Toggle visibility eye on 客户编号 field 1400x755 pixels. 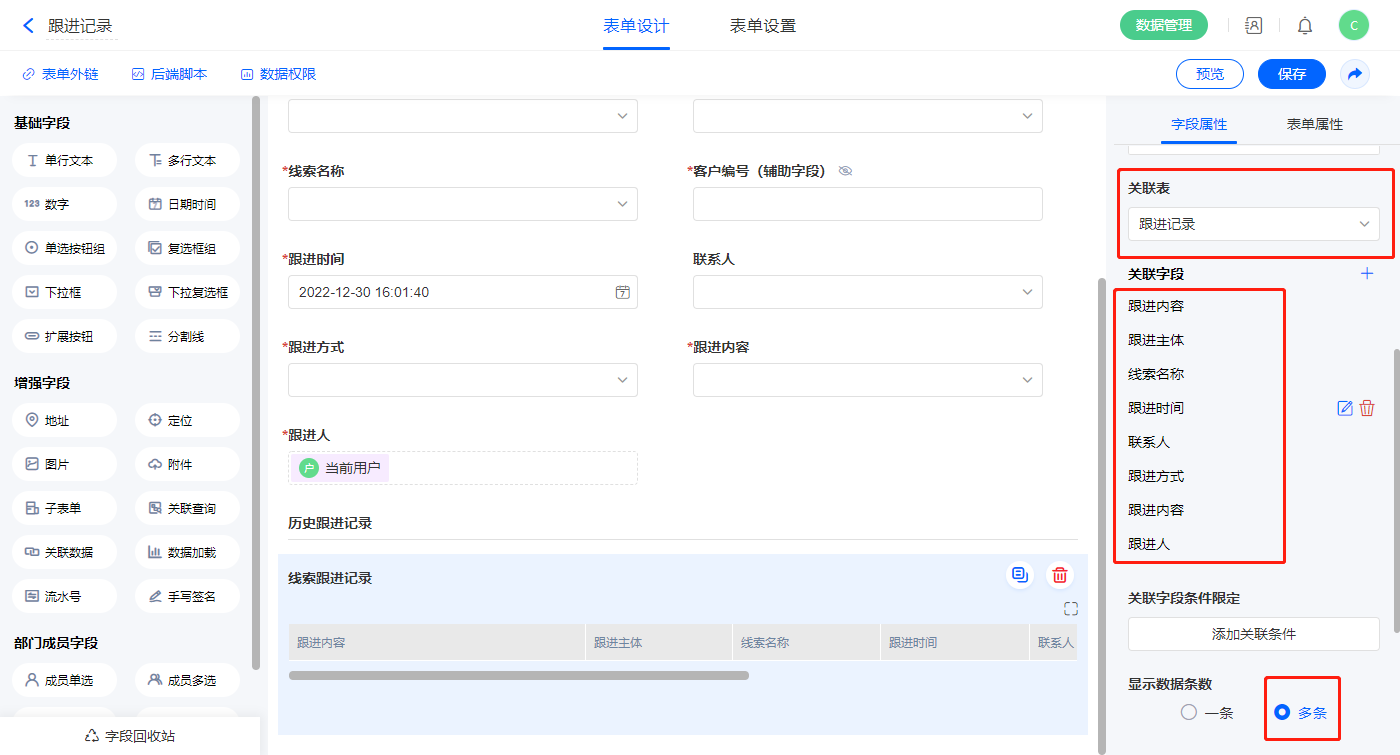click(845, 171)
